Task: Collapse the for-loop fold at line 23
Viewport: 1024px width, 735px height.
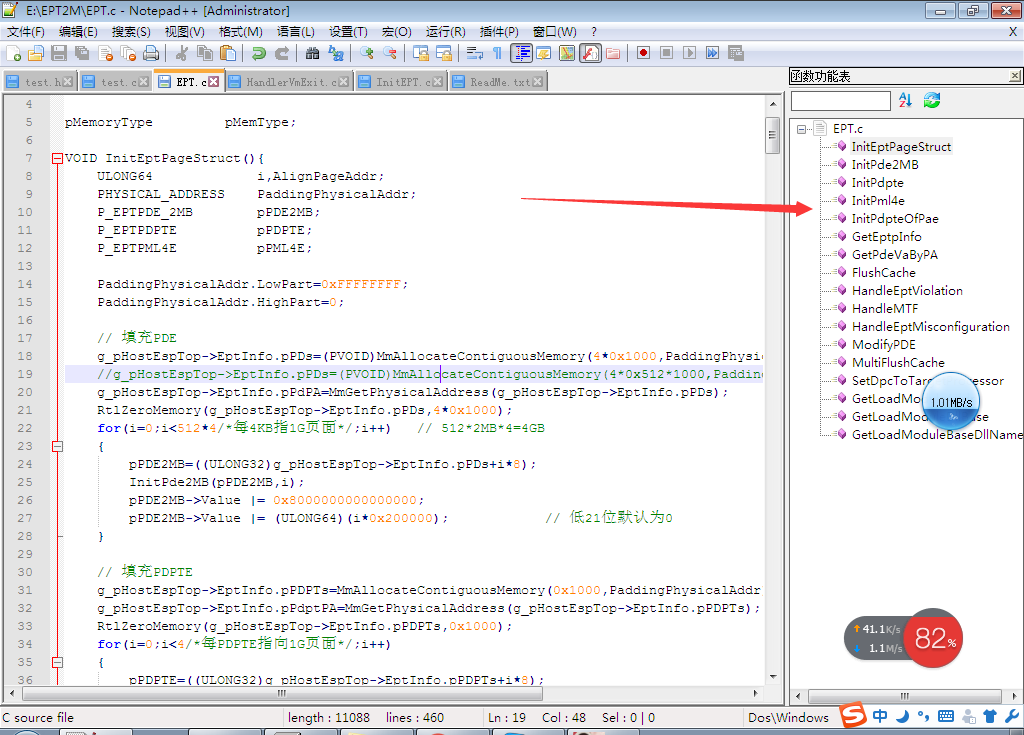Action: (57, 446)
